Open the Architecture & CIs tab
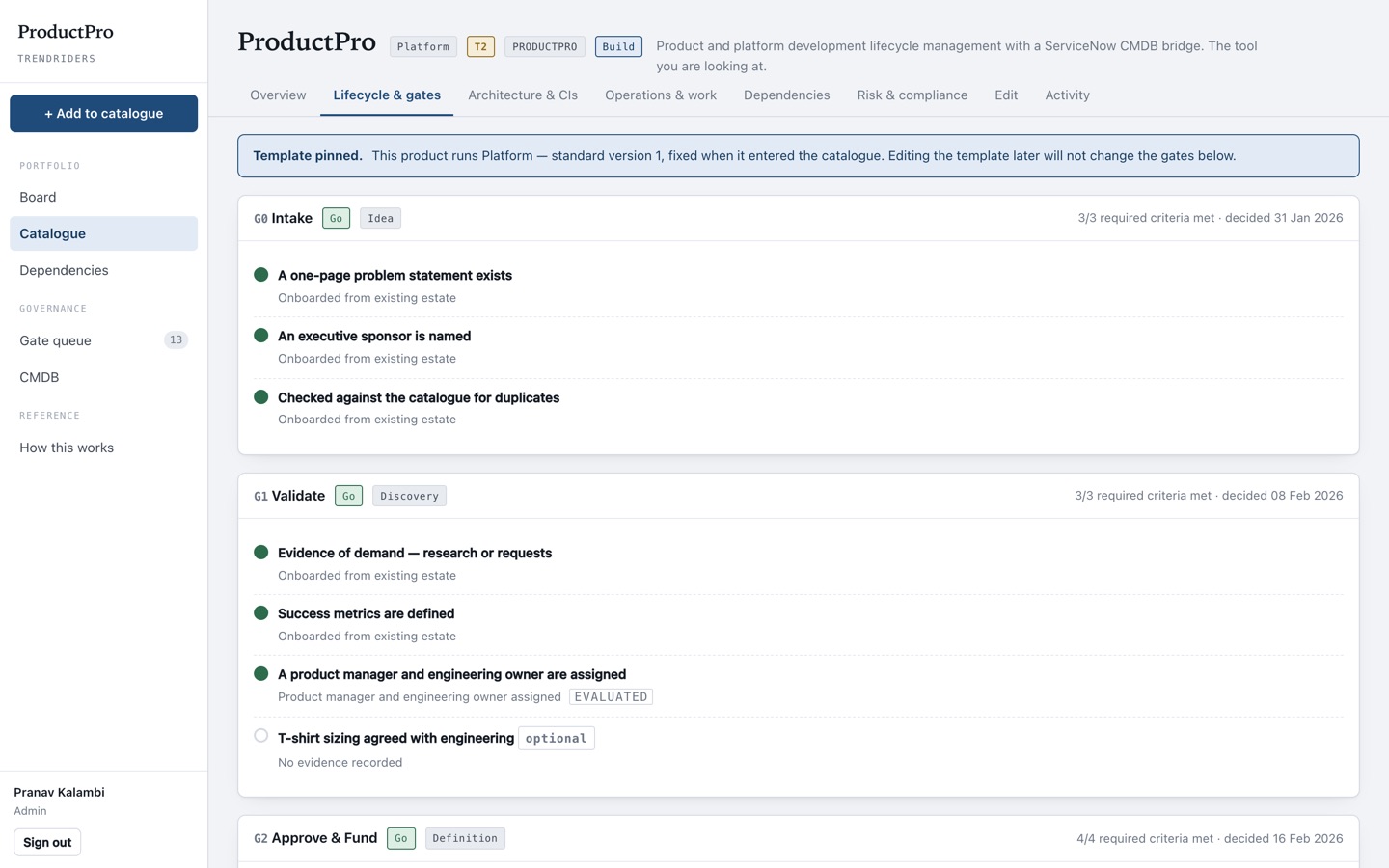This screenshot has height=868, width=1389. click(523, 95)
